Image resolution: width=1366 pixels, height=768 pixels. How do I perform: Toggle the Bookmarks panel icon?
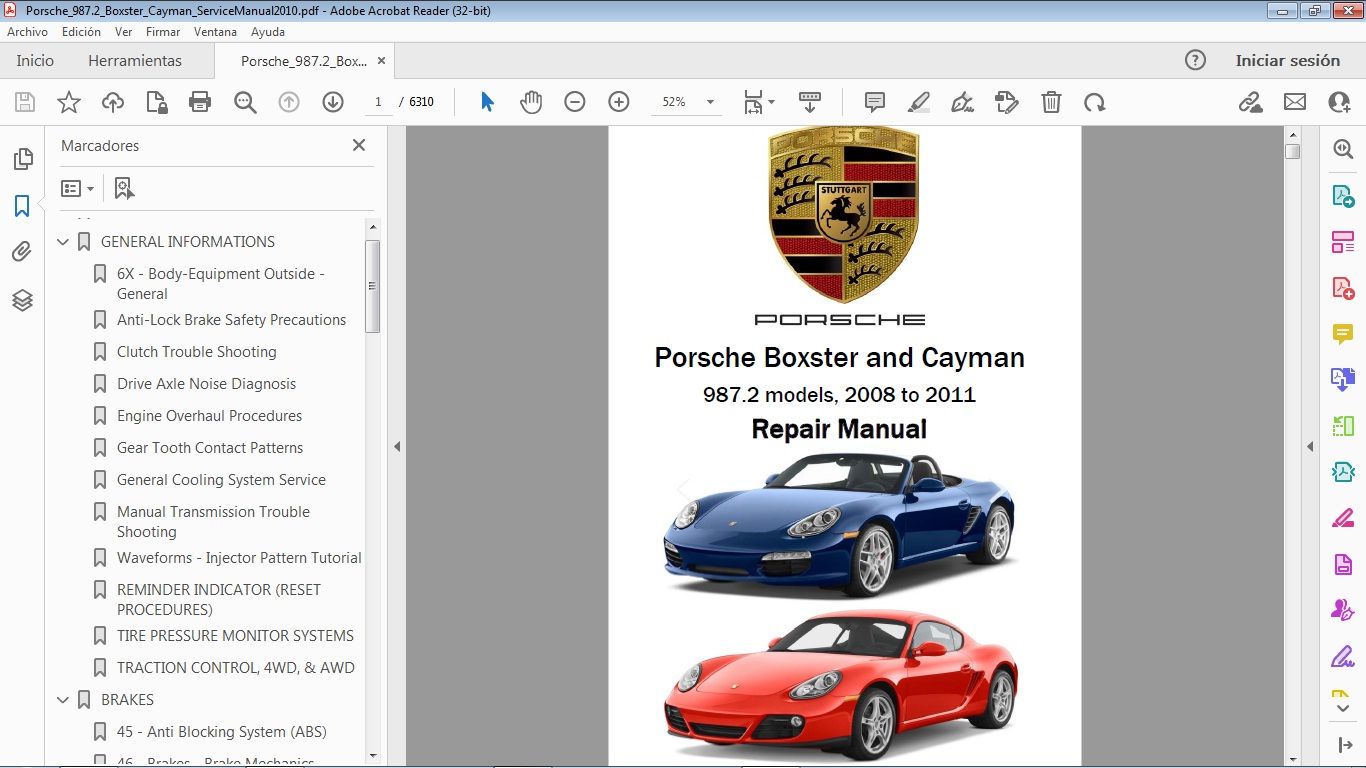22,206
